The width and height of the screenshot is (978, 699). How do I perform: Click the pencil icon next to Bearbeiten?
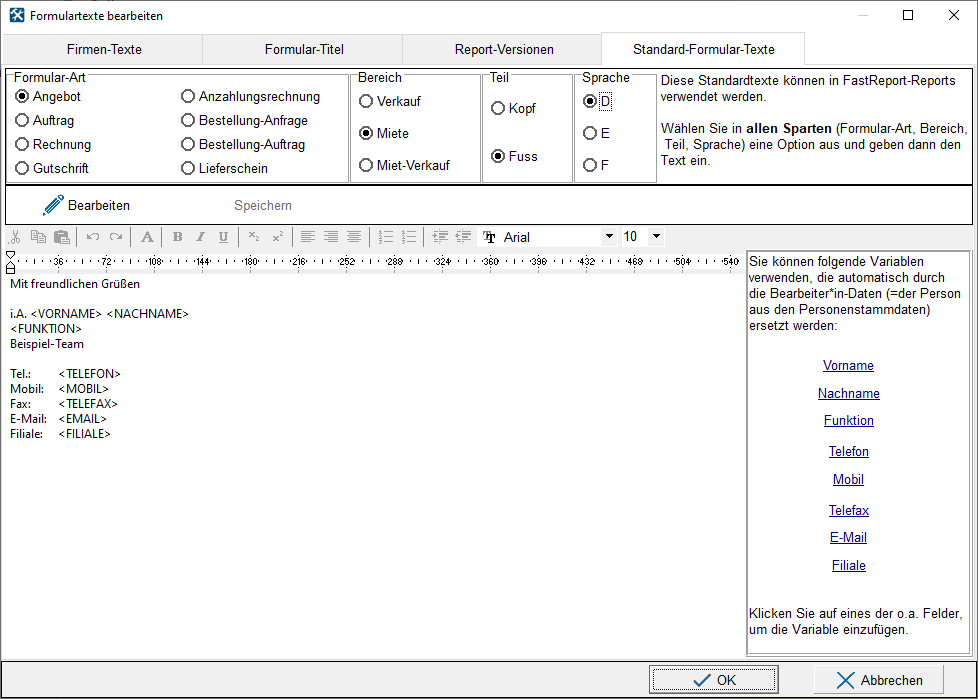(53, 205)
